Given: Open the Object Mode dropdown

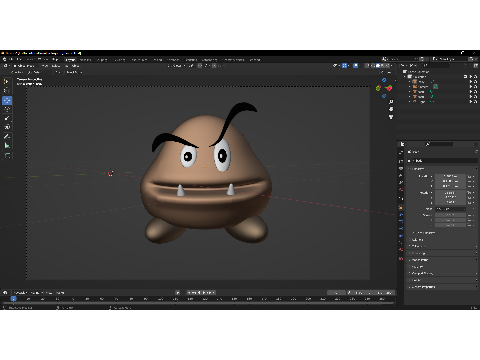Looking at the screenshot, I should point(26,66).
